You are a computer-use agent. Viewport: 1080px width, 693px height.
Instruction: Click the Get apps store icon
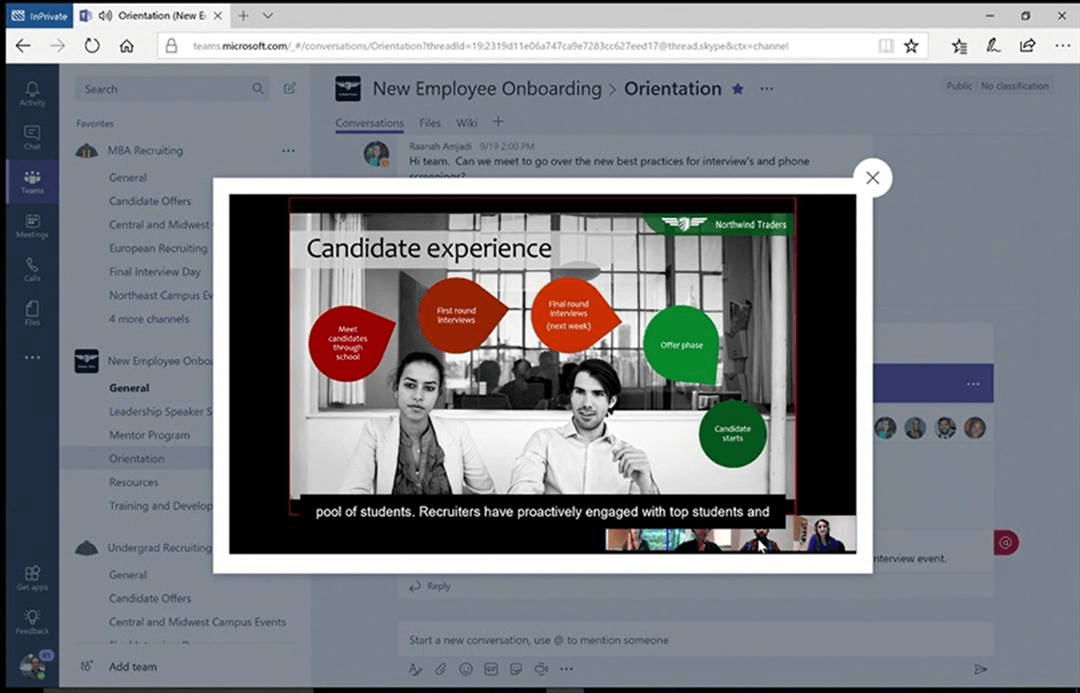[32, 577]
